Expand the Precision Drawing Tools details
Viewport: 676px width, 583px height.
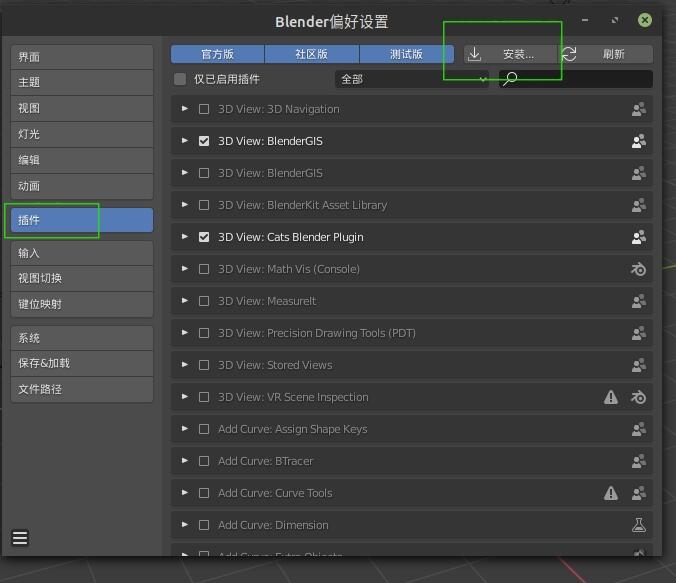tap(185, 332)
